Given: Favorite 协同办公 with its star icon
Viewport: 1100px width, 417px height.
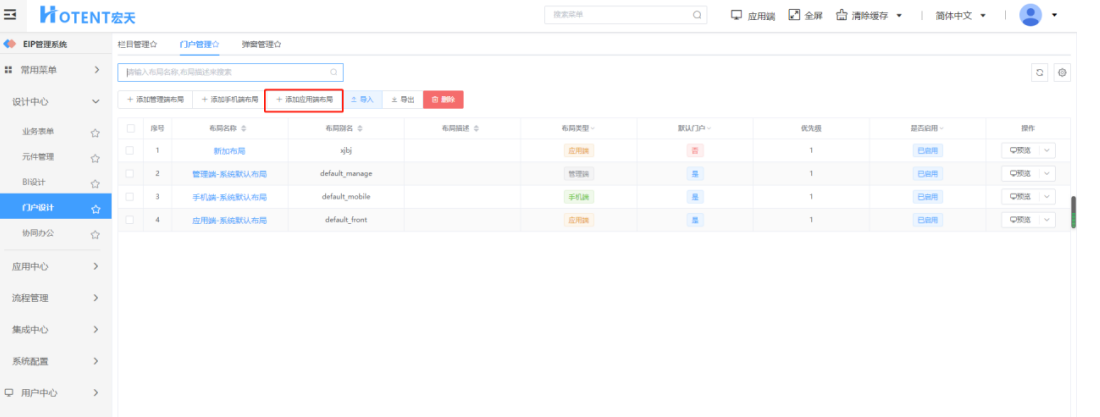Looking at the screenshot, I should pos(95,234).
